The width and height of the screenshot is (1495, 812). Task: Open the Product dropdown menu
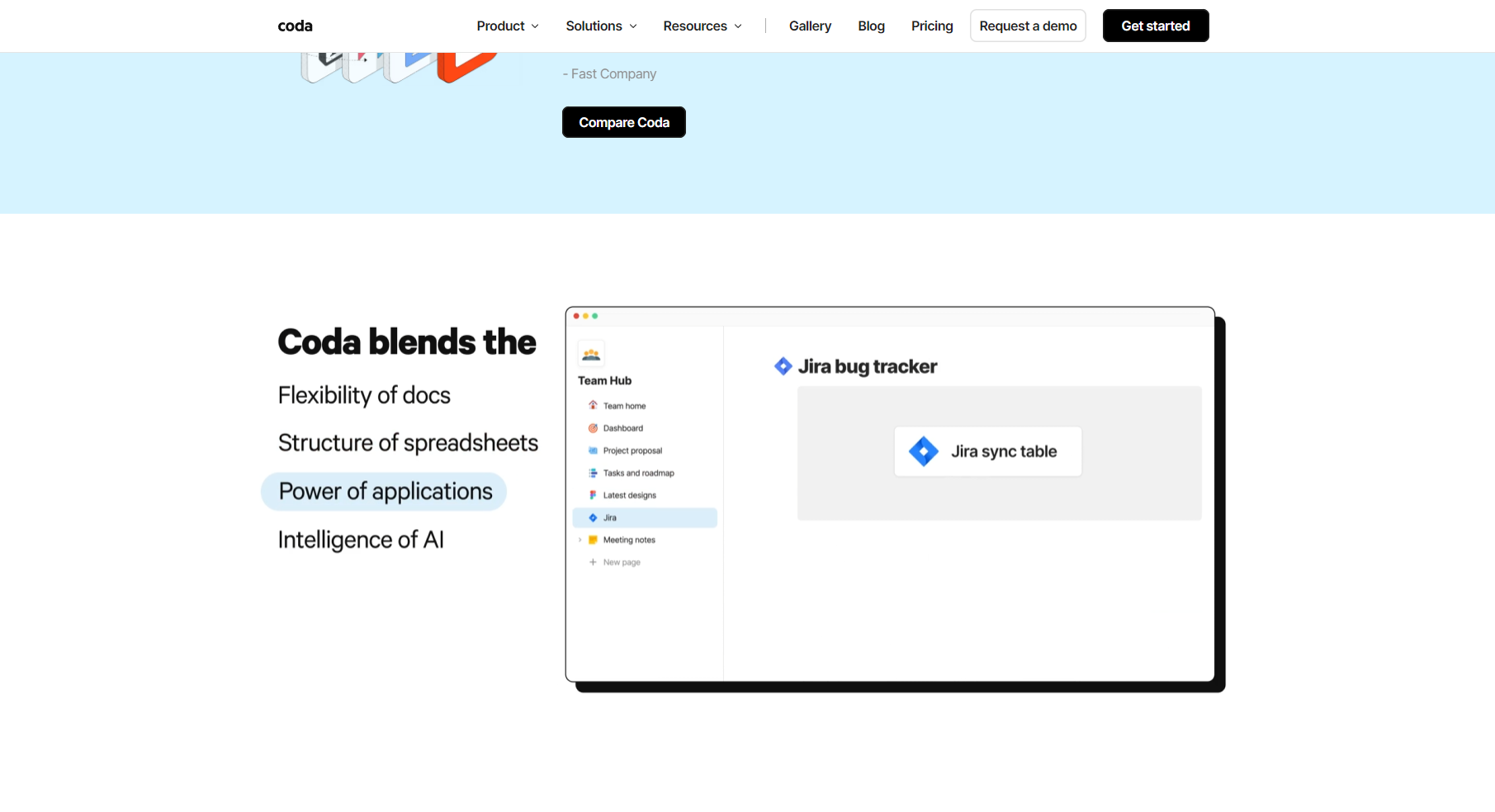(x=507, y=26)
